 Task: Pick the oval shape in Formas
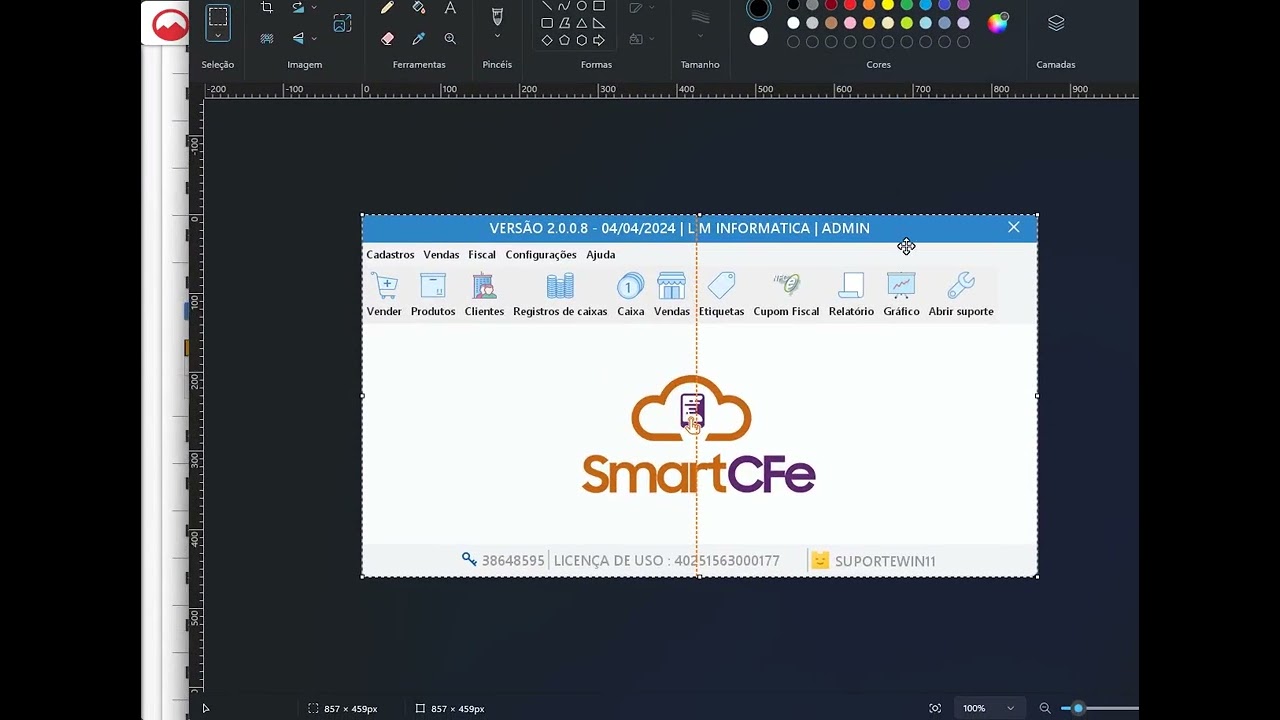point(581,5)
